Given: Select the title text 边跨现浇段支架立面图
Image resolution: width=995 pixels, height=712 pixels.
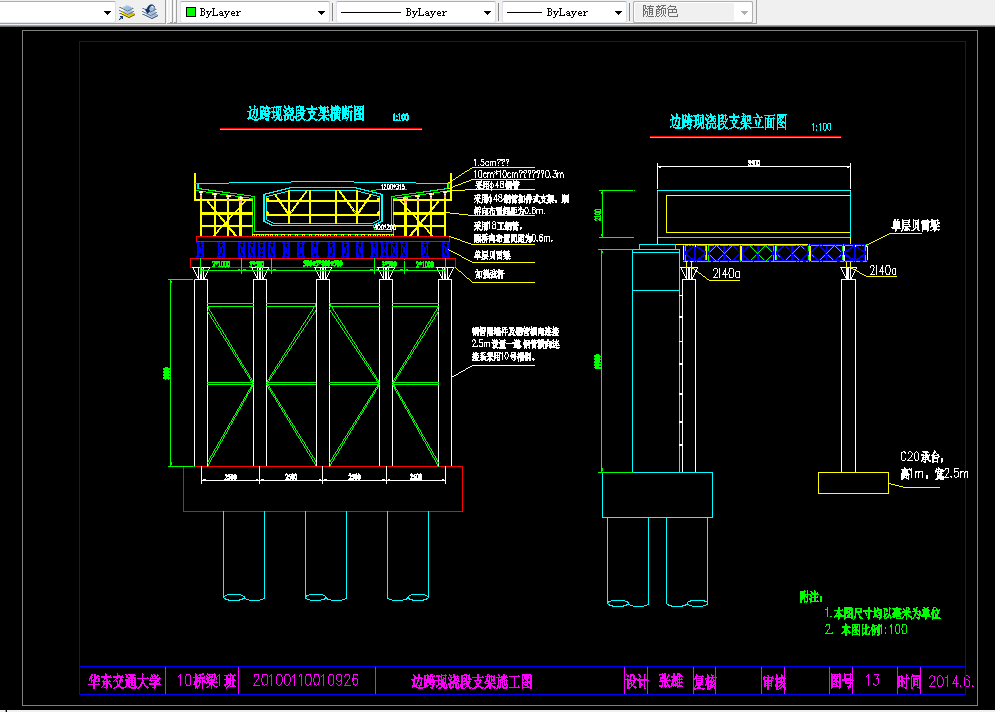Looking at the screenshot, I should (x=728, y=122).
